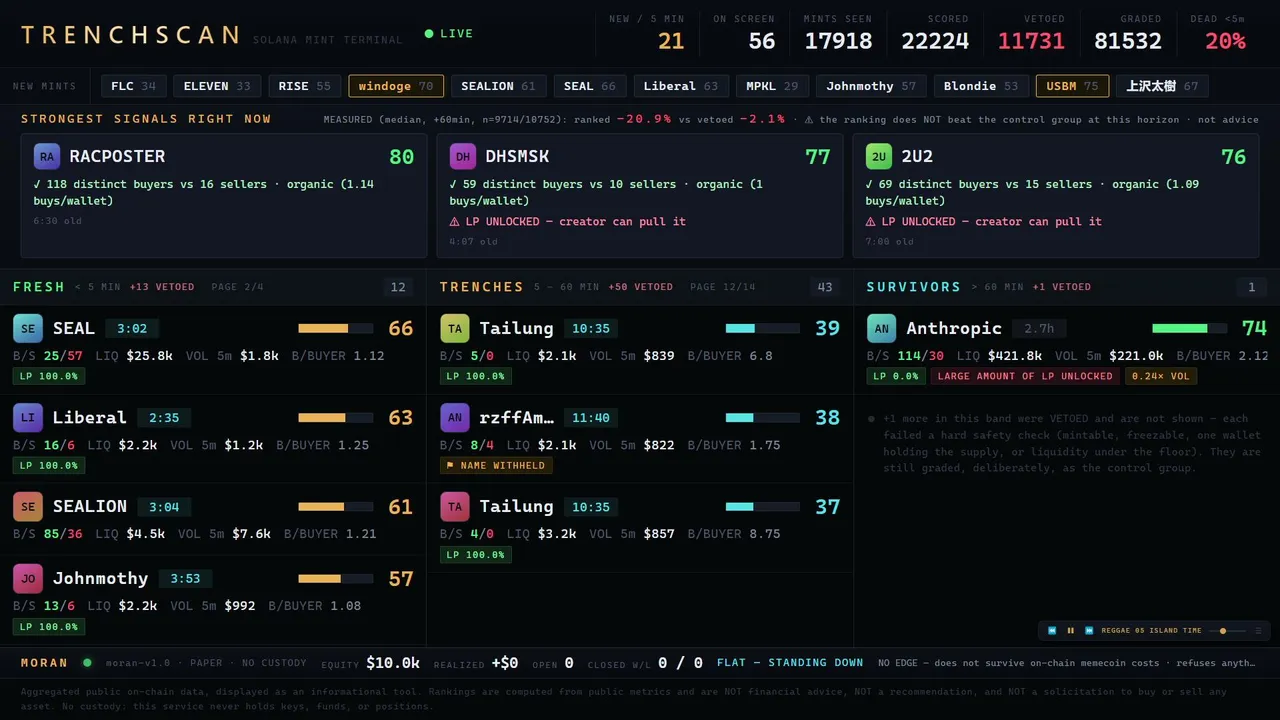Screen dimensions: 1280x720
Task: Click the RA avatar on the RACPOSTER card
Action: 47,156
